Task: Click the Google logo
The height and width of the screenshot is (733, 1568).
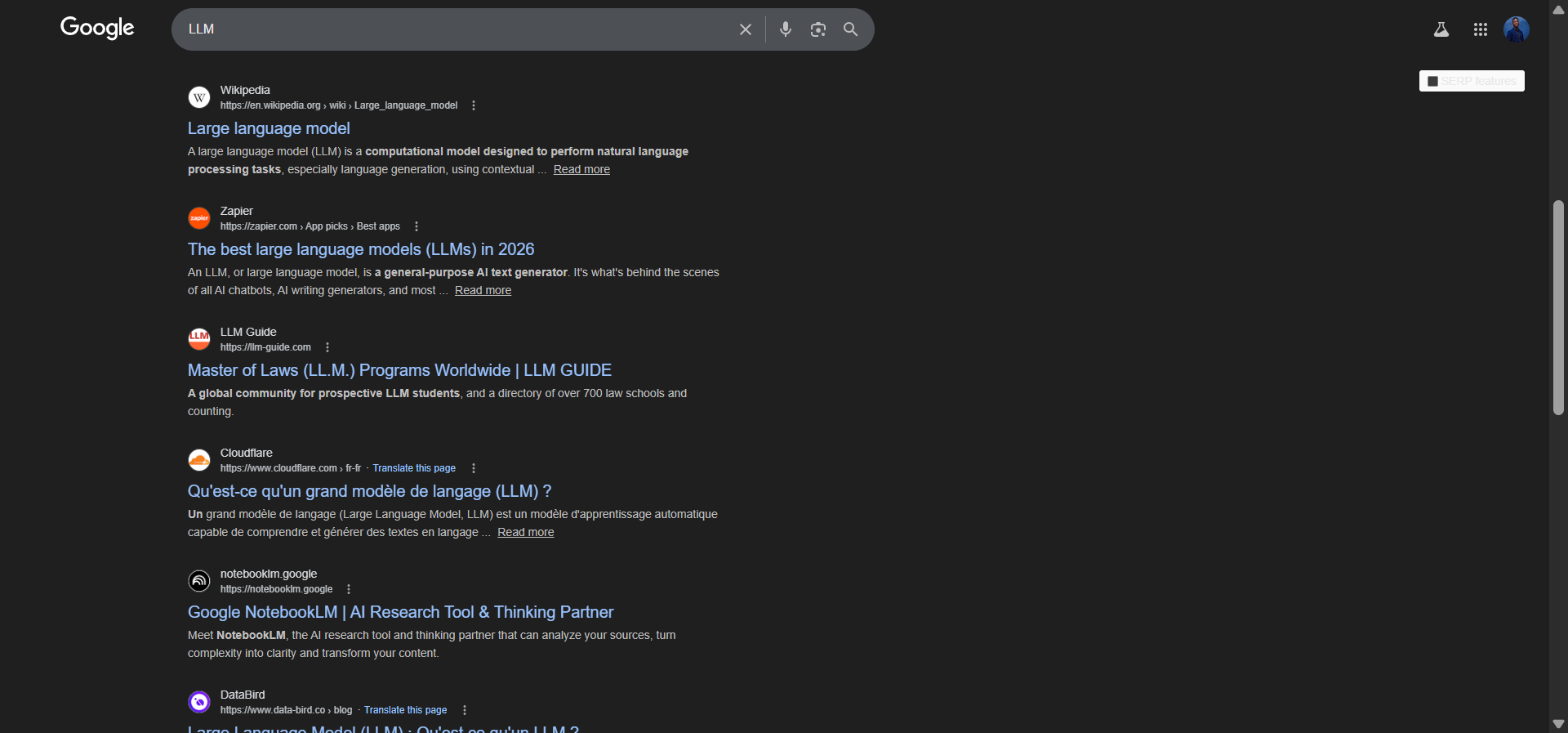Action: point(97,29)
